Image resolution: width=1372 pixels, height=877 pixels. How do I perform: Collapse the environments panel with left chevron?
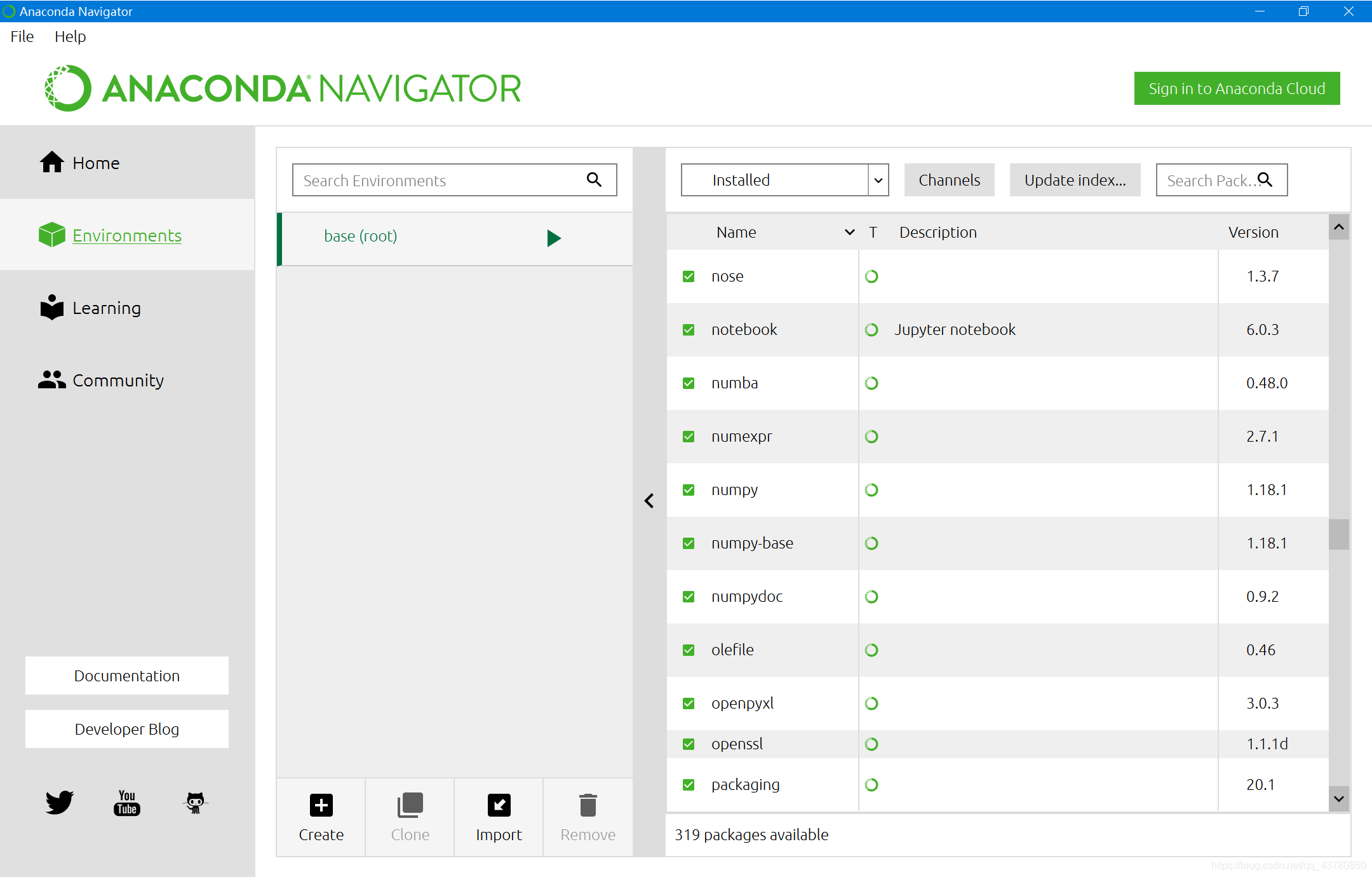tap(649, 501)
